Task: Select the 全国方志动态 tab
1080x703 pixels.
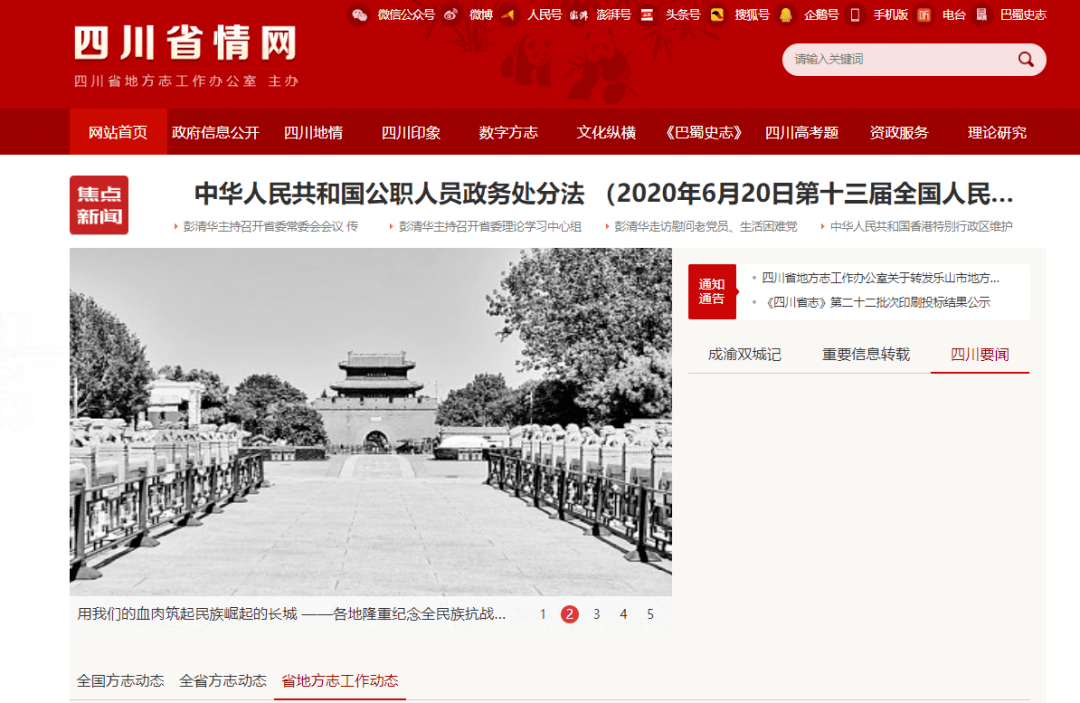Action: (x=120, y=681)
